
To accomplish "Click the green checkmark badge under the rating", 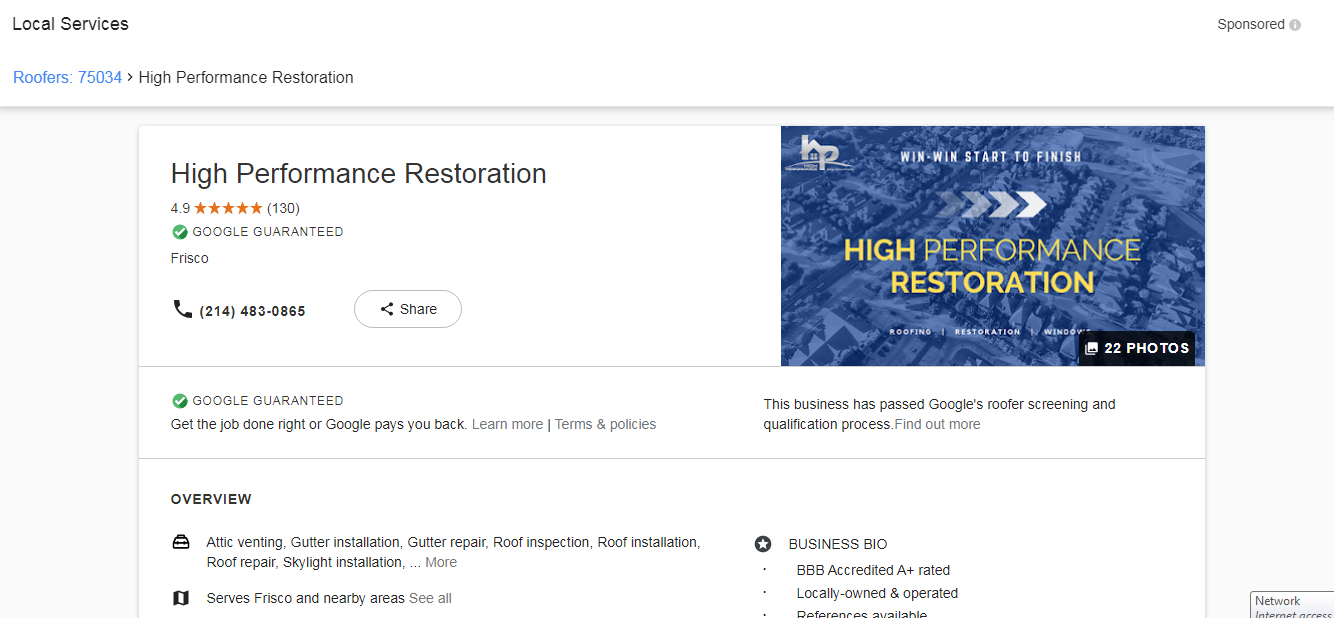I will coord(180,232).
